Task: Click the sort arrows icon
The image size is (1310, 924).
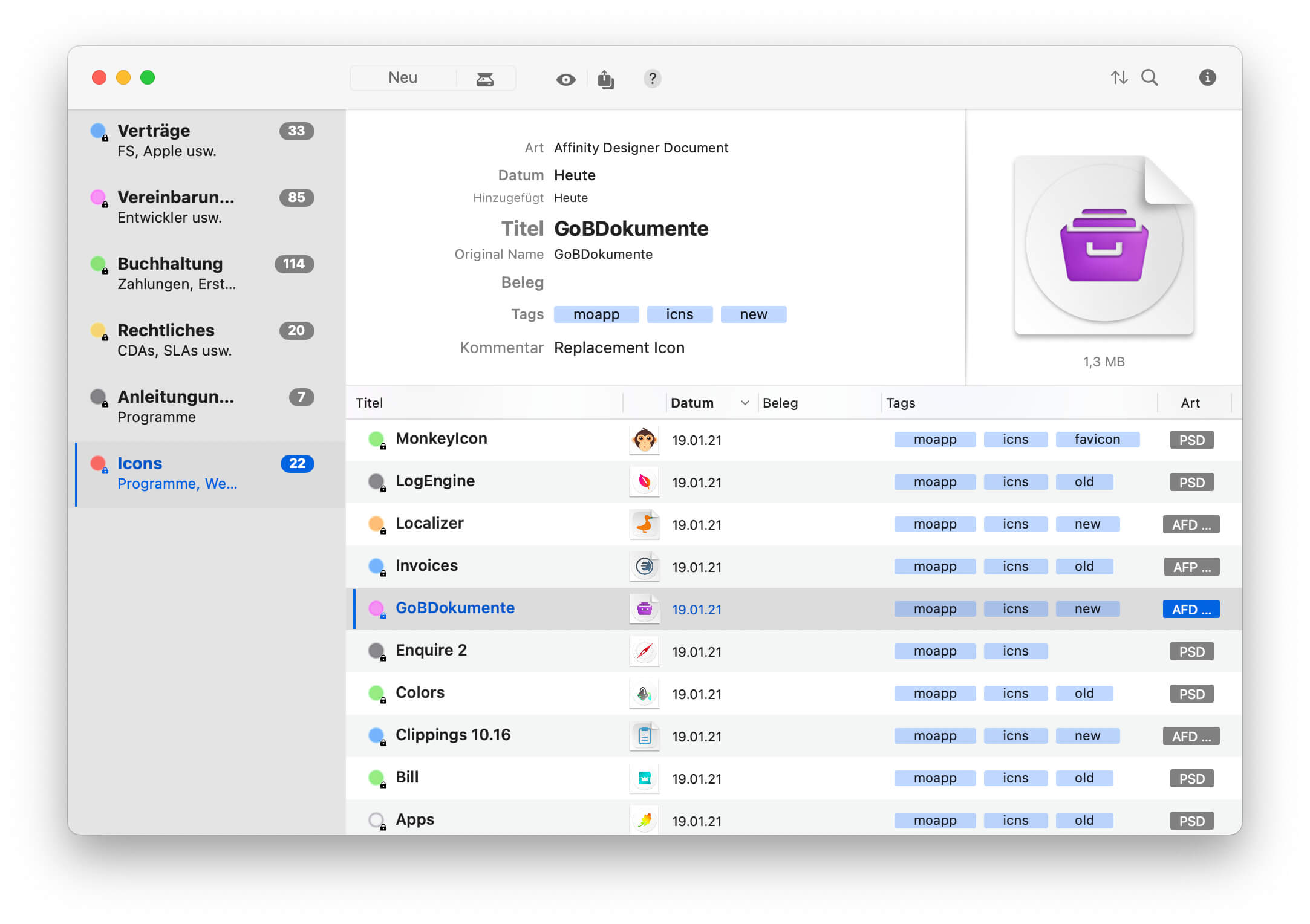Action: click(x=1119, y=77)
